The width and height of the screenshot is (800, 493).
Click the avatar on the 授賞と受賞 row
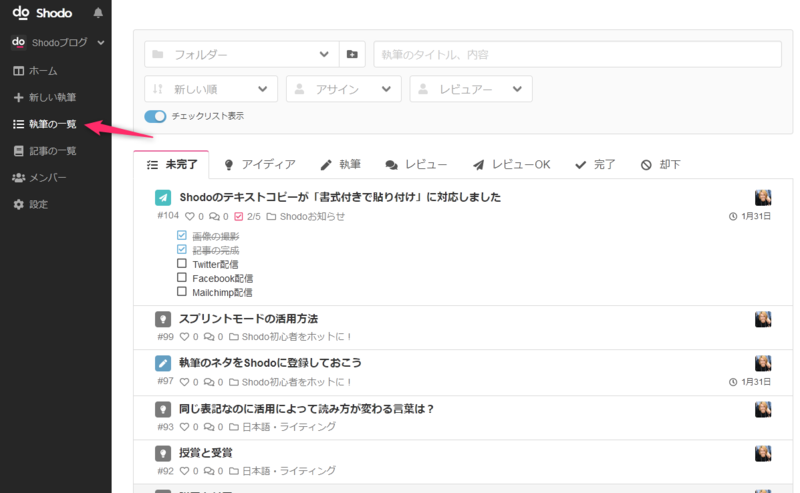[x=763, y=453]
